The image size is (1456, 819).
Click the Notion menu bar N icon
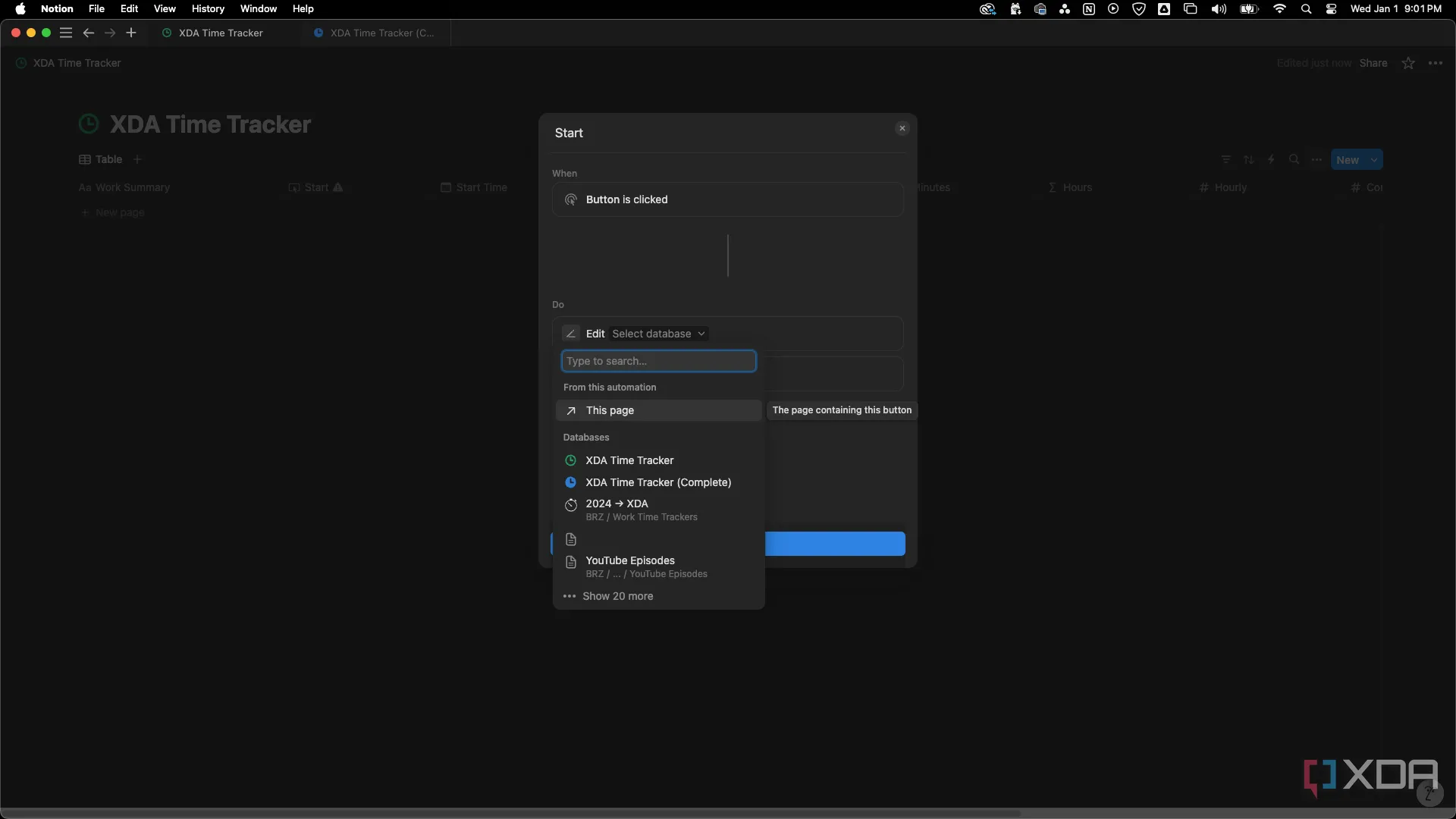point(1089,9)
